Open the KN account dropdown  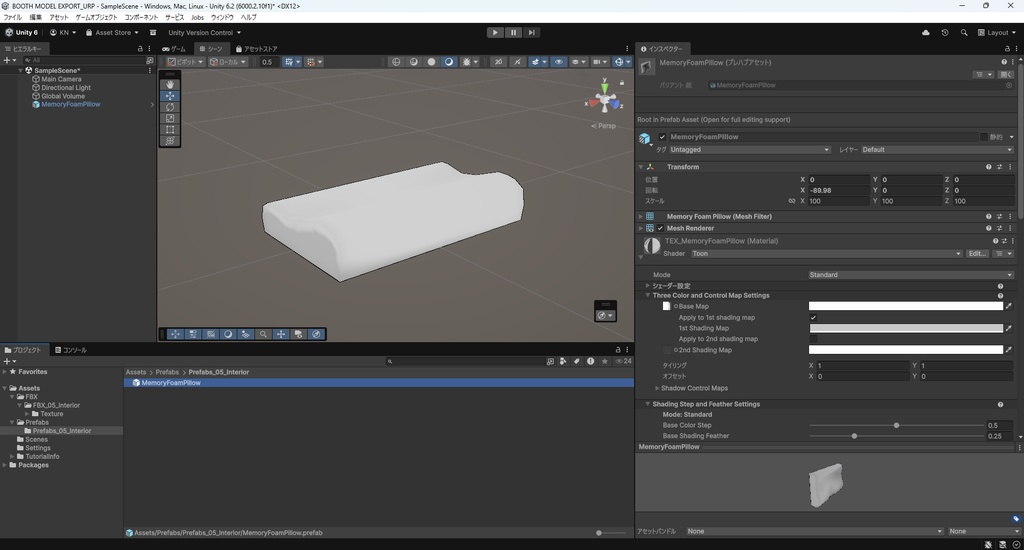pyautogui.click(x=63, y=33)
